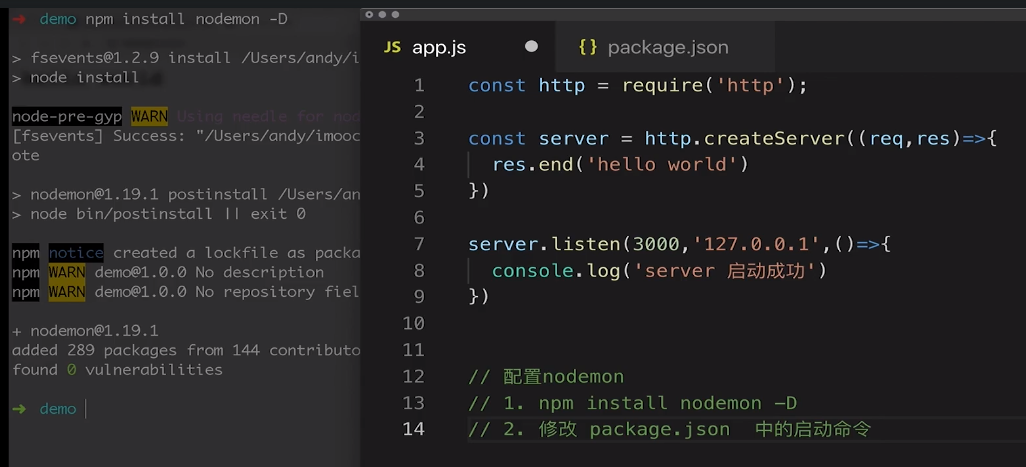Click line number 7 in the editor gutter

(419, 244)
